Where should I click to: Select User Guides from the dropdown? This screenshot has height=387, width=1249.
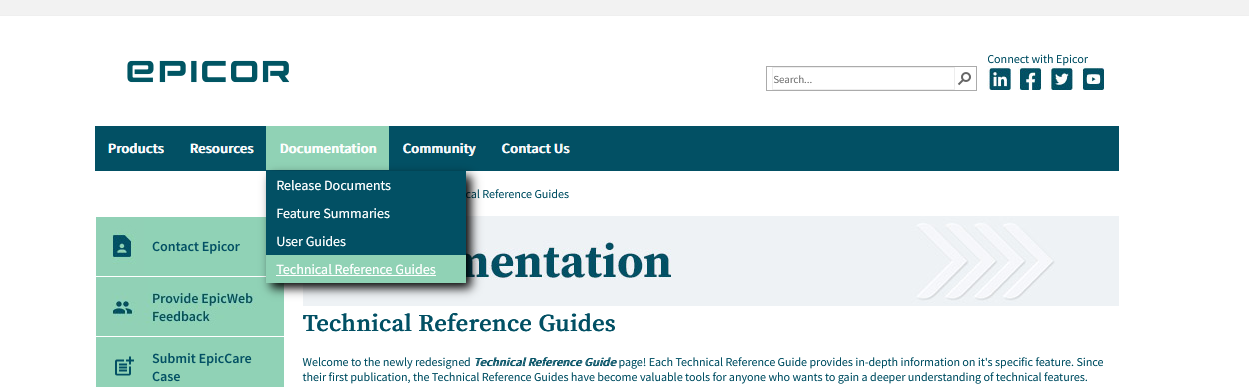[x=366, y=241]
